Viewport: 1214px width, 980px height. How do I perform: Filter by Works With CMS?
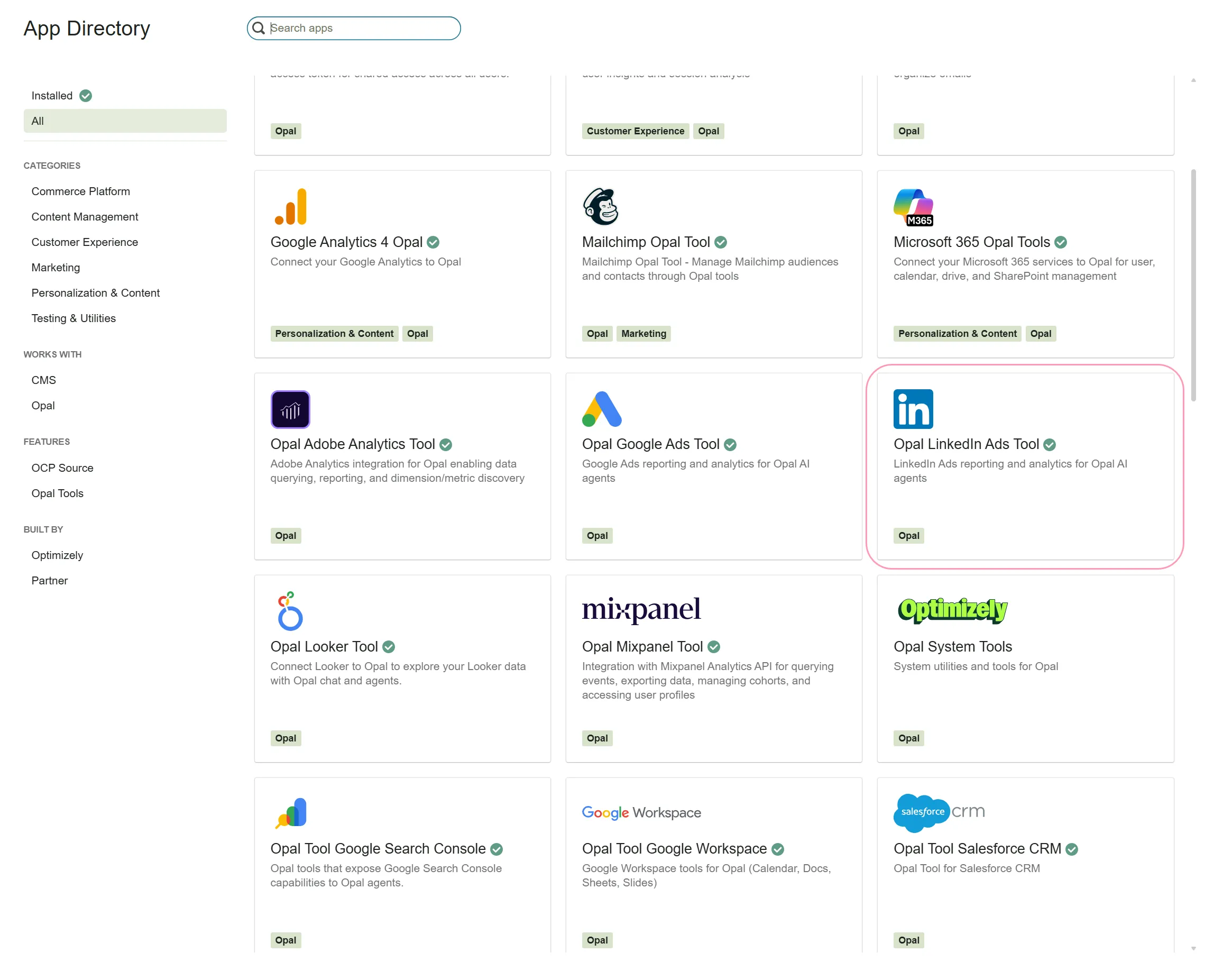(44, 380)
